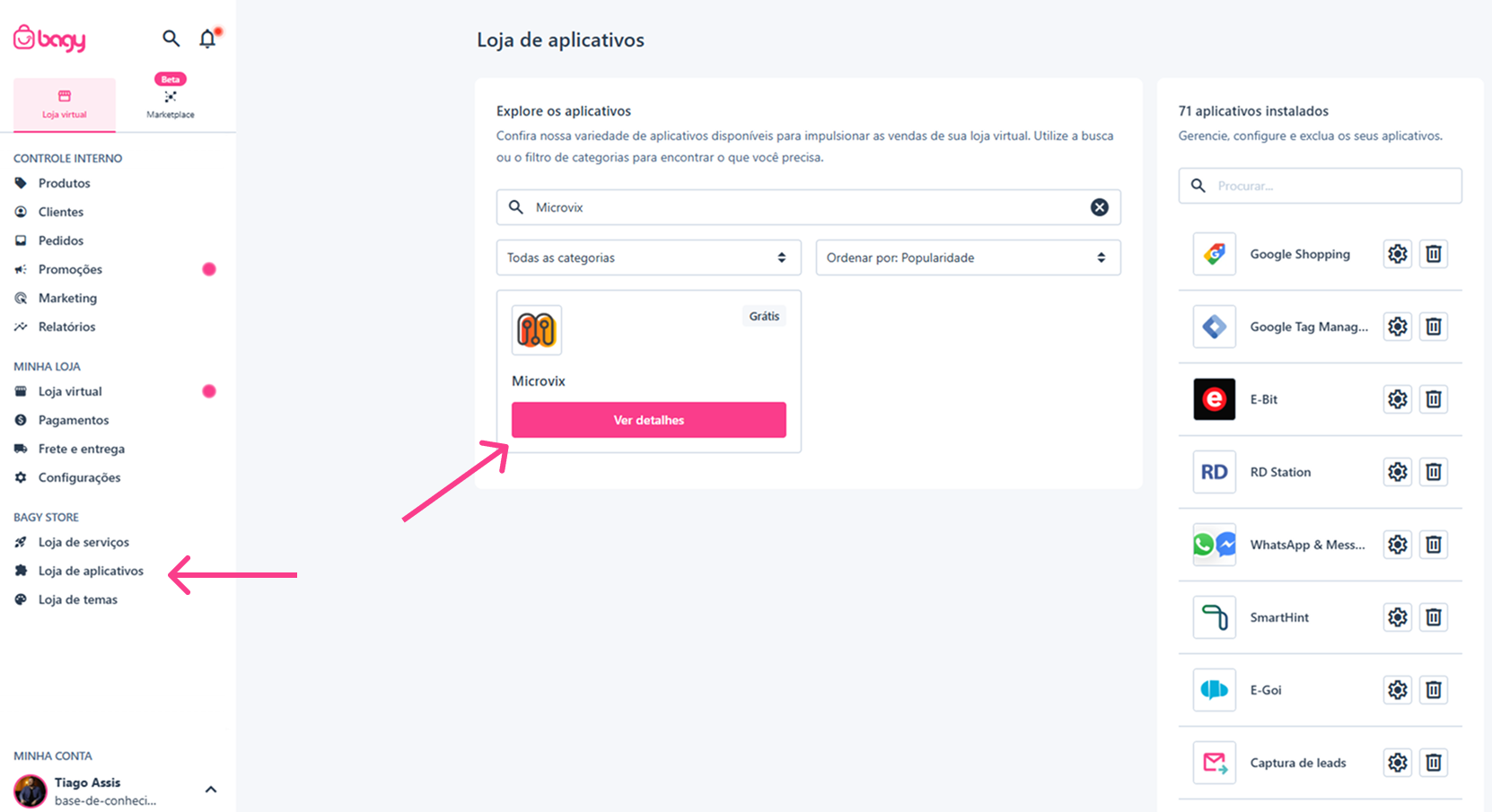Focus the Procurar installed apps search field
Screen dimensions: 1492x812
[1320, 186]
